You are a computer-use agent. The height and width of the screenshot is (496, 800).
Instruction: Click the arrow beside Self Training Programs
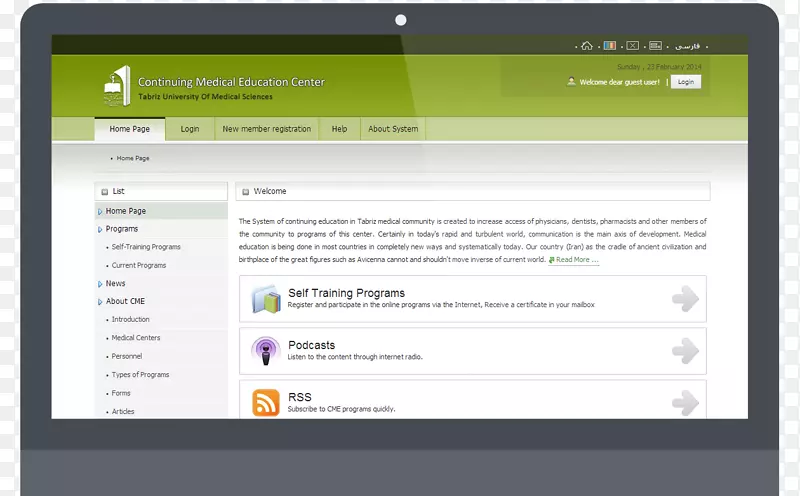tap(685, 299)
